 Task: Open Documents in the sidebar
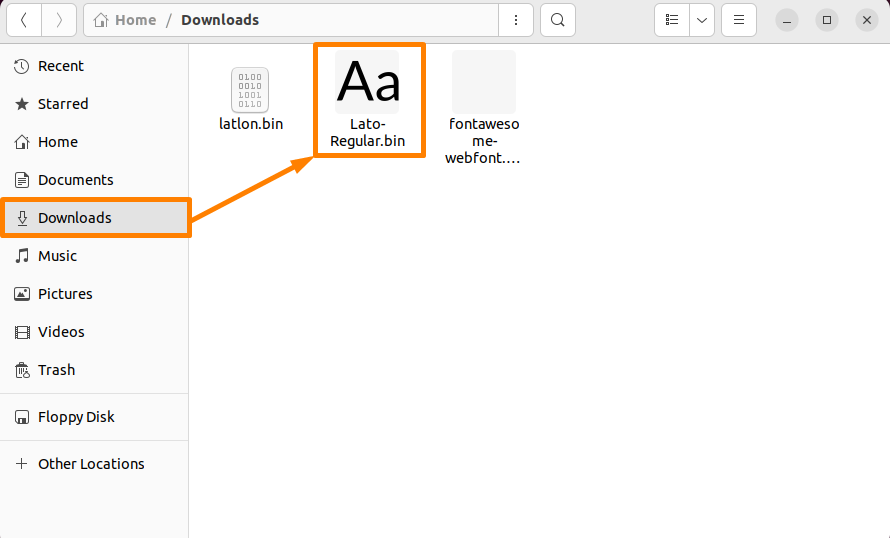94,180
